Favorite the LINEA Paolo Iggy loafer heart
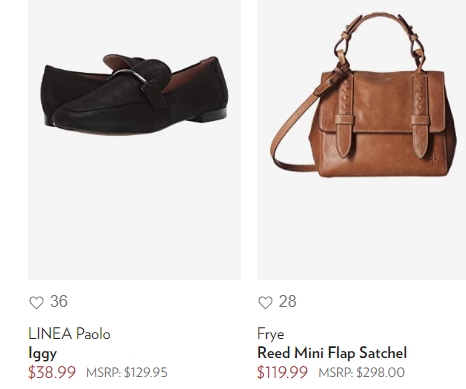Viewport: 466px width, 389px height. (x=36, y=302)
